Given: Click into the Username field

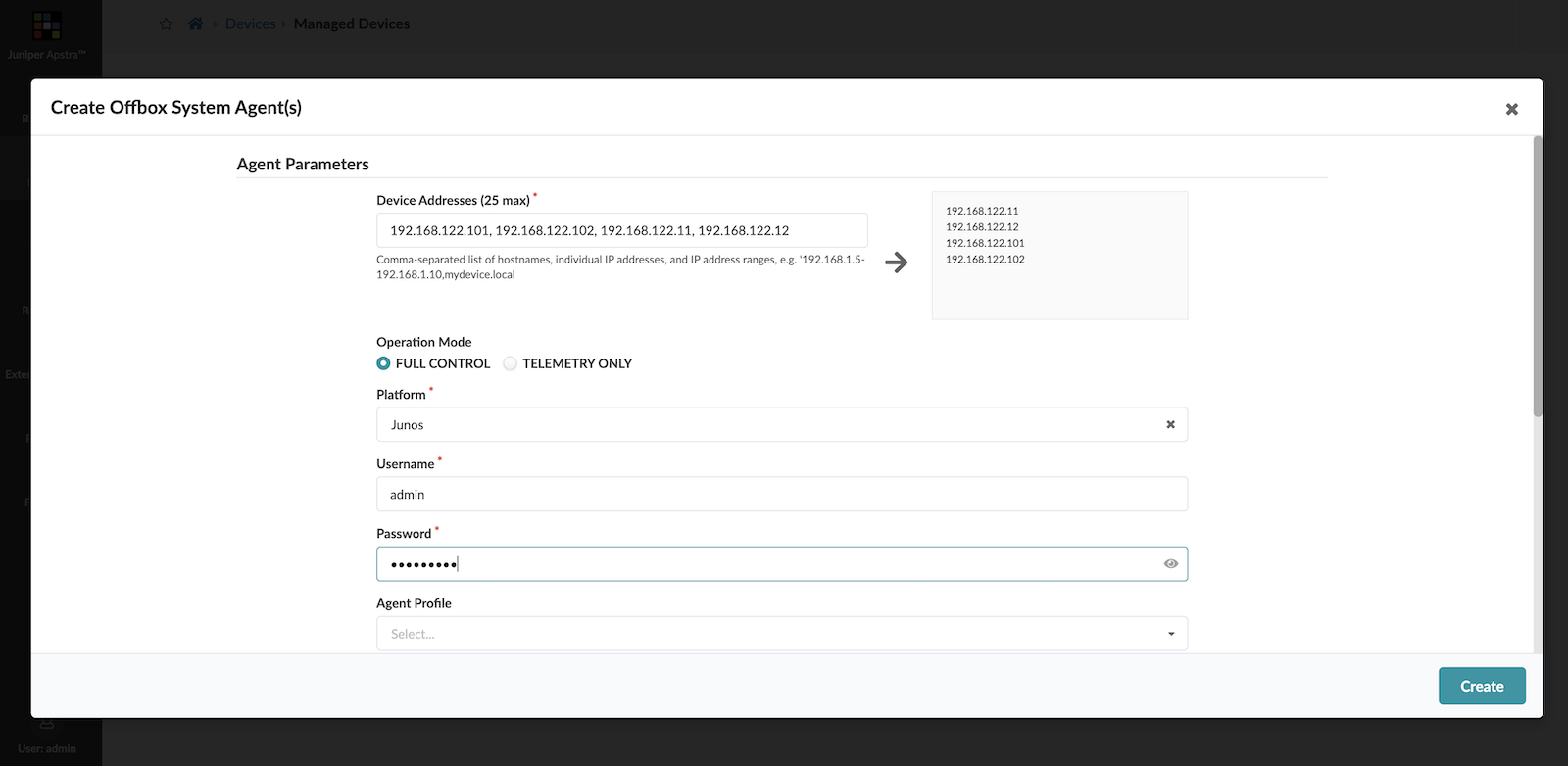Looking at the screenshot, I should tap(782, 495).
